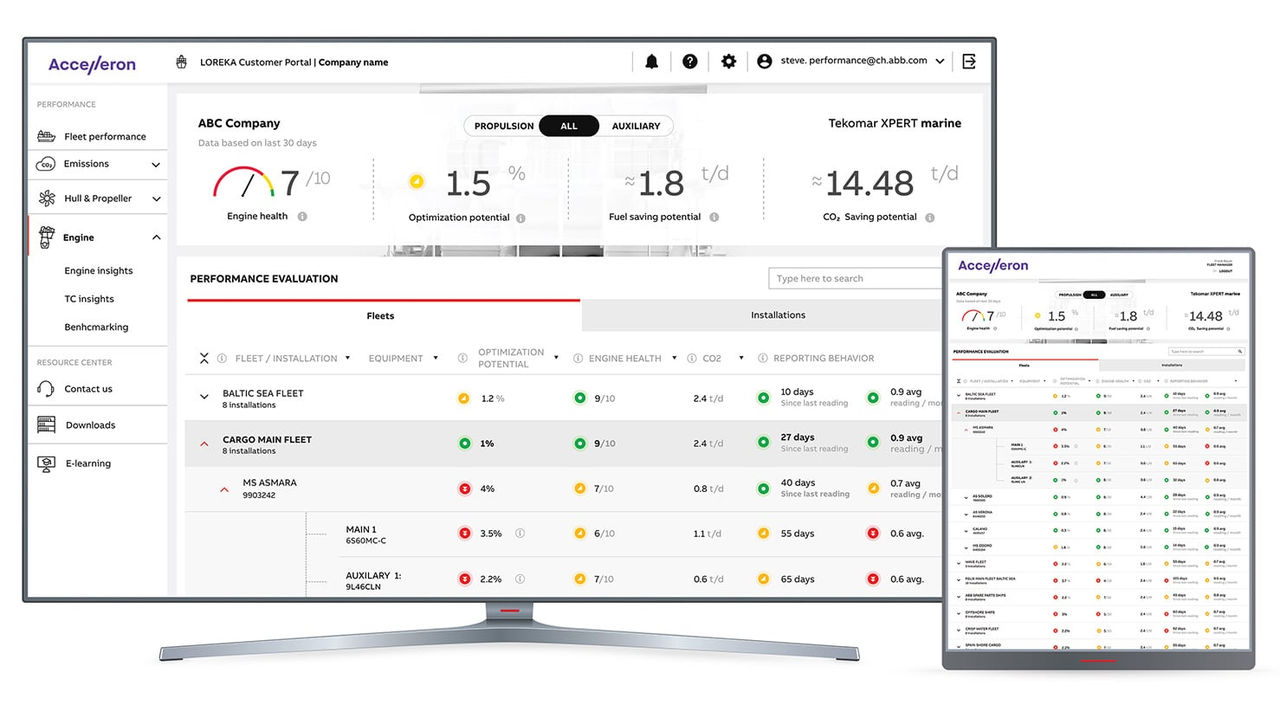Select the ALL filter option
Viewport: 1280px width, 719px height.
pyautogui.click(x=569, y=126)
